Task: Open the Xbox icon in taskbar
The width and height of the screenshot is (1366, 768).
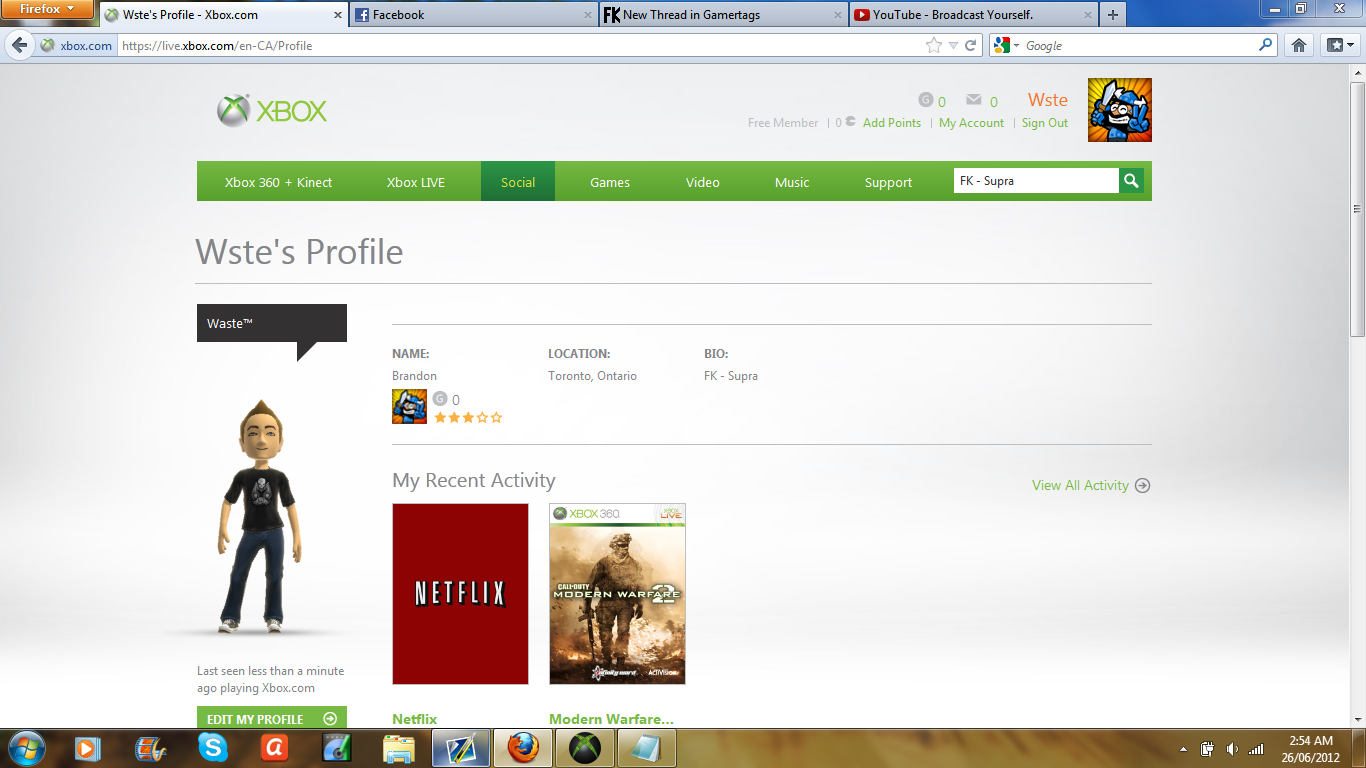Action: point(584,748)
